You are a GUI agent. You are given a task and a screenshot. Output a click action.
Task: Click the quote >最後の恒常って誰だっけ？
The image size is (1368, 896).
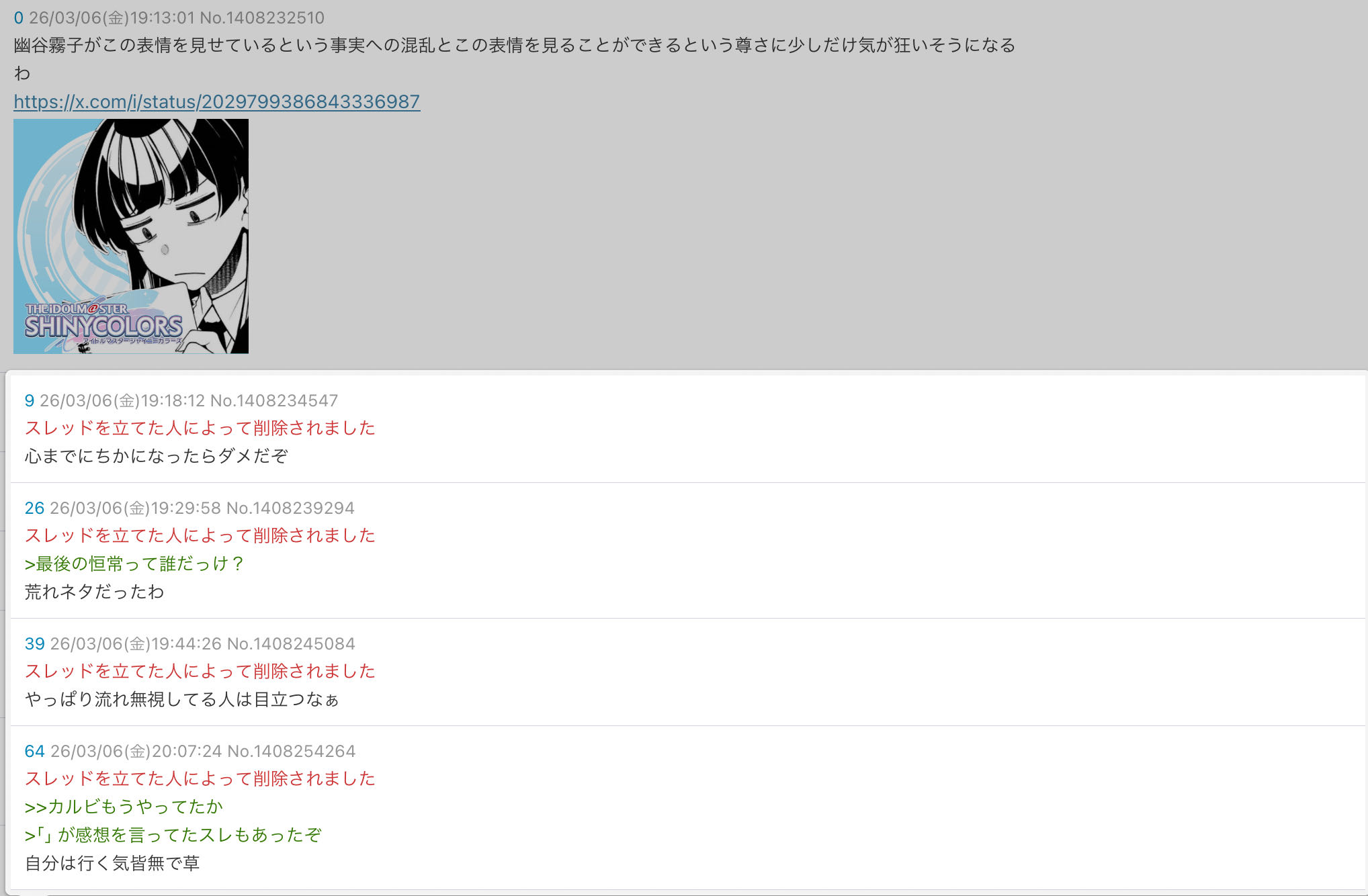point(134,564)
